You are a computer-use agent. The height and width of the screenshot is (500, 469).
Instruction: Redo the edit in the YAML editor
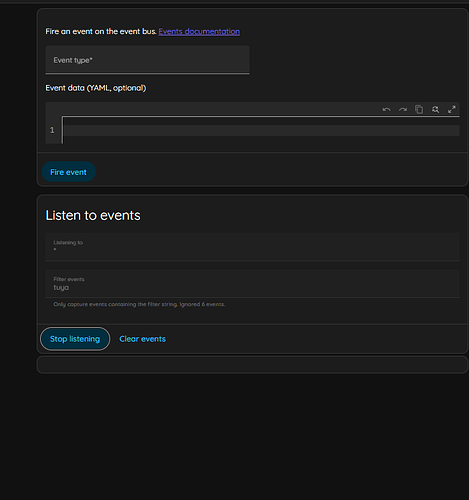[x=403, y=109]
